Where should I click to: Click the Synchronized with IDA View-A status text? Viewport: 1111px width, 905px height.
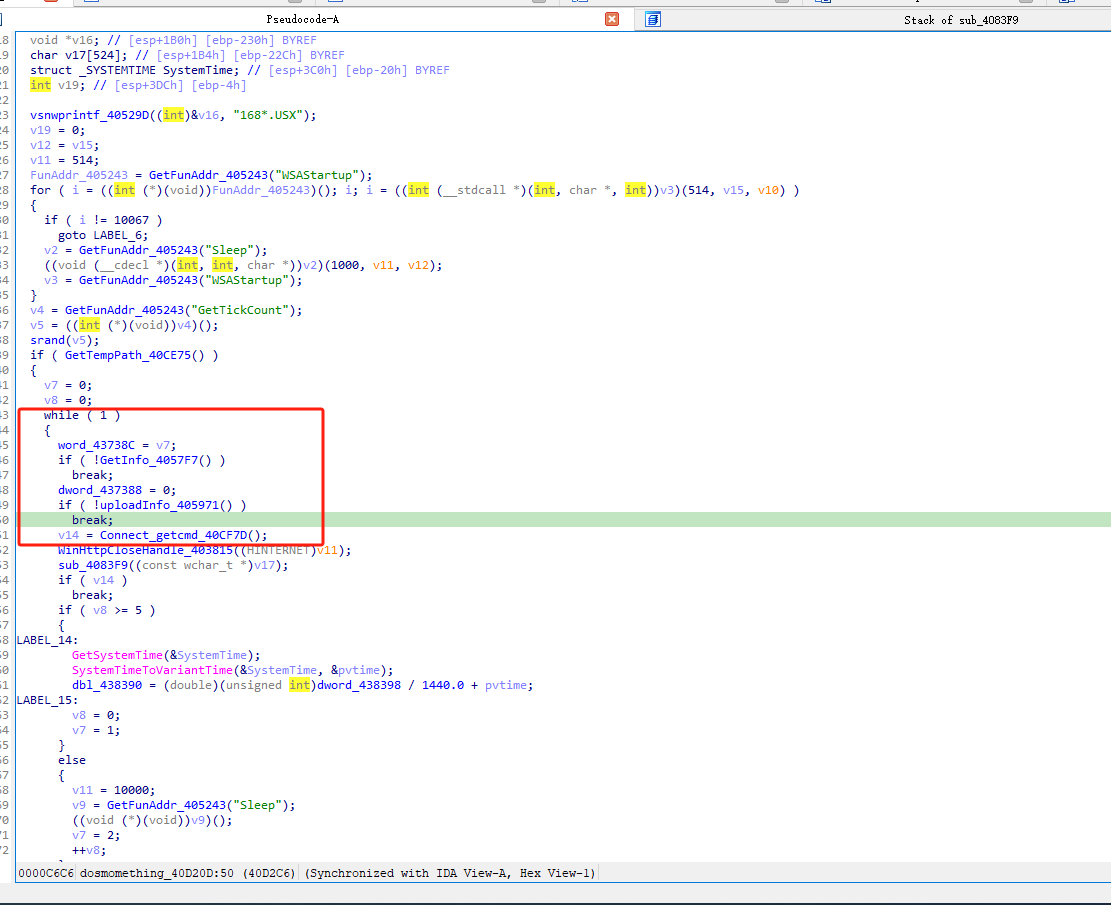click(x=451, y=873)
